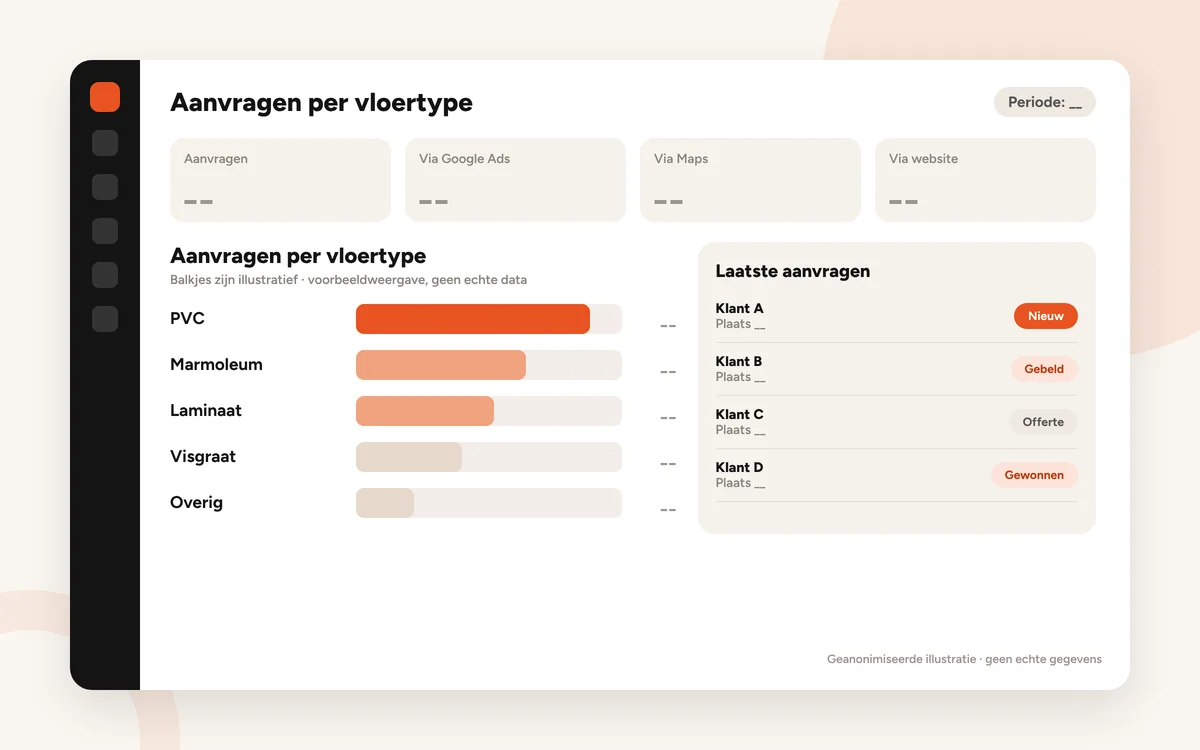Click the Marmoleum floor type label
This screenshot has width=1200, height=750.
click(216, 365)
